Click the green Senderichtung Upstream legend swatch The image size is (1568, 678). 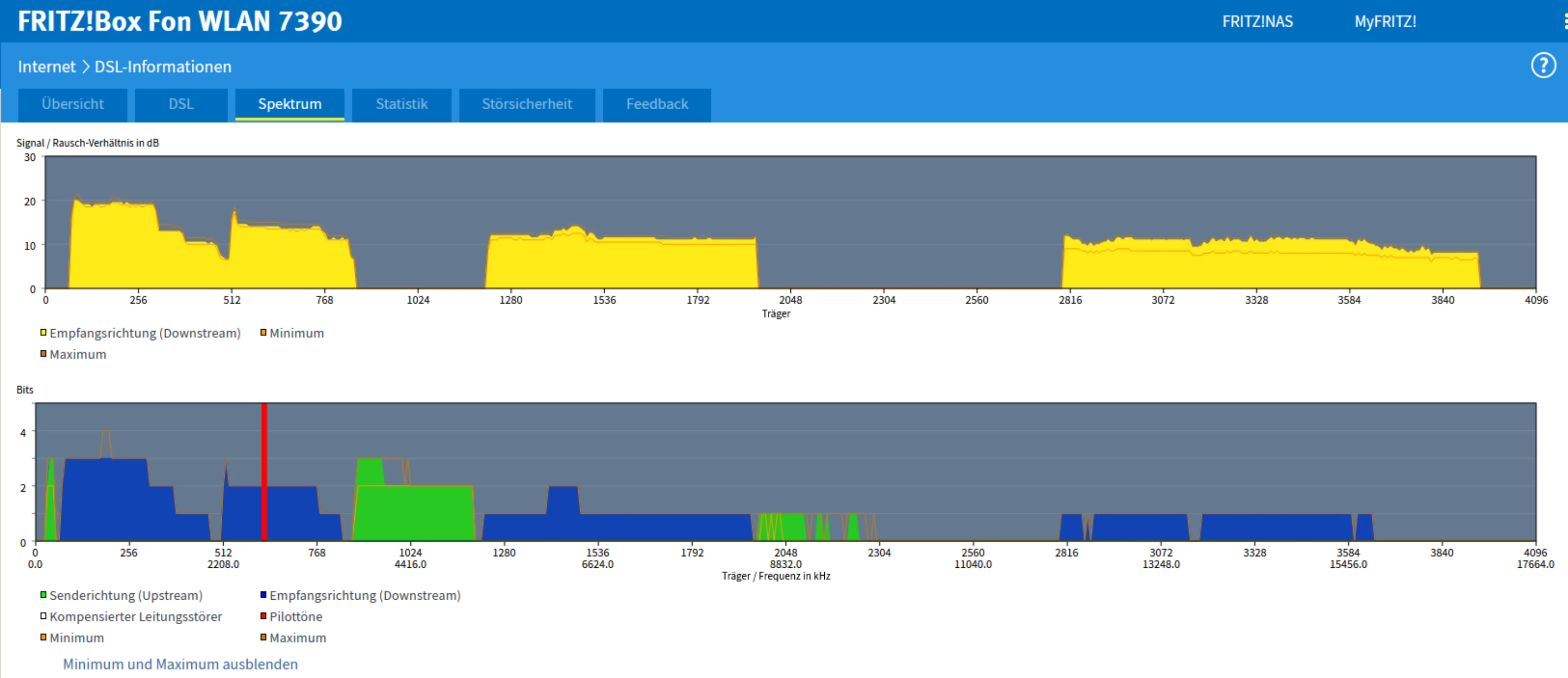click(43, 595)
